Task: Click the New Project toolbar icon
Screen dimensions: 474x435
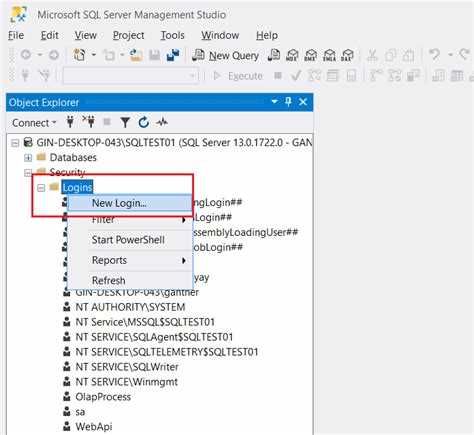Action: click(79, 55)
